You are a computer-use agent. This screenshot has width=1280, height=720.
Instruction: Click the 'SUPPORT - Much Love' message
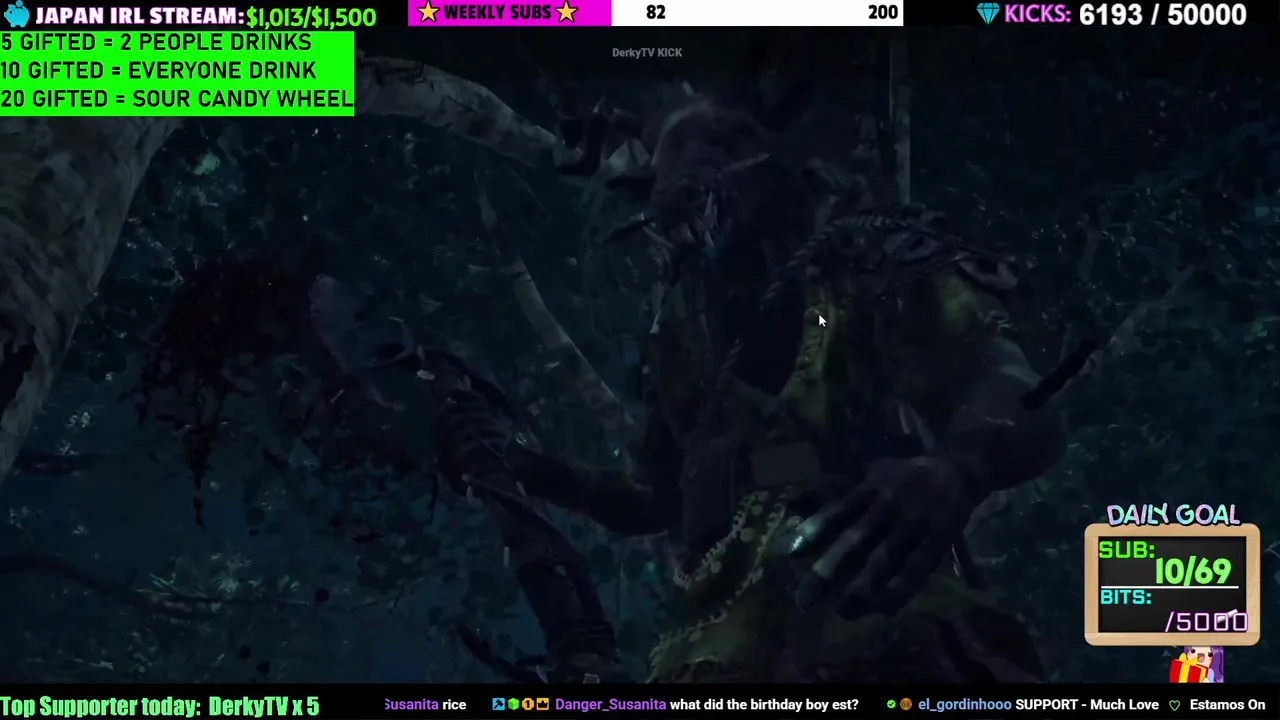pos(1087,705)
